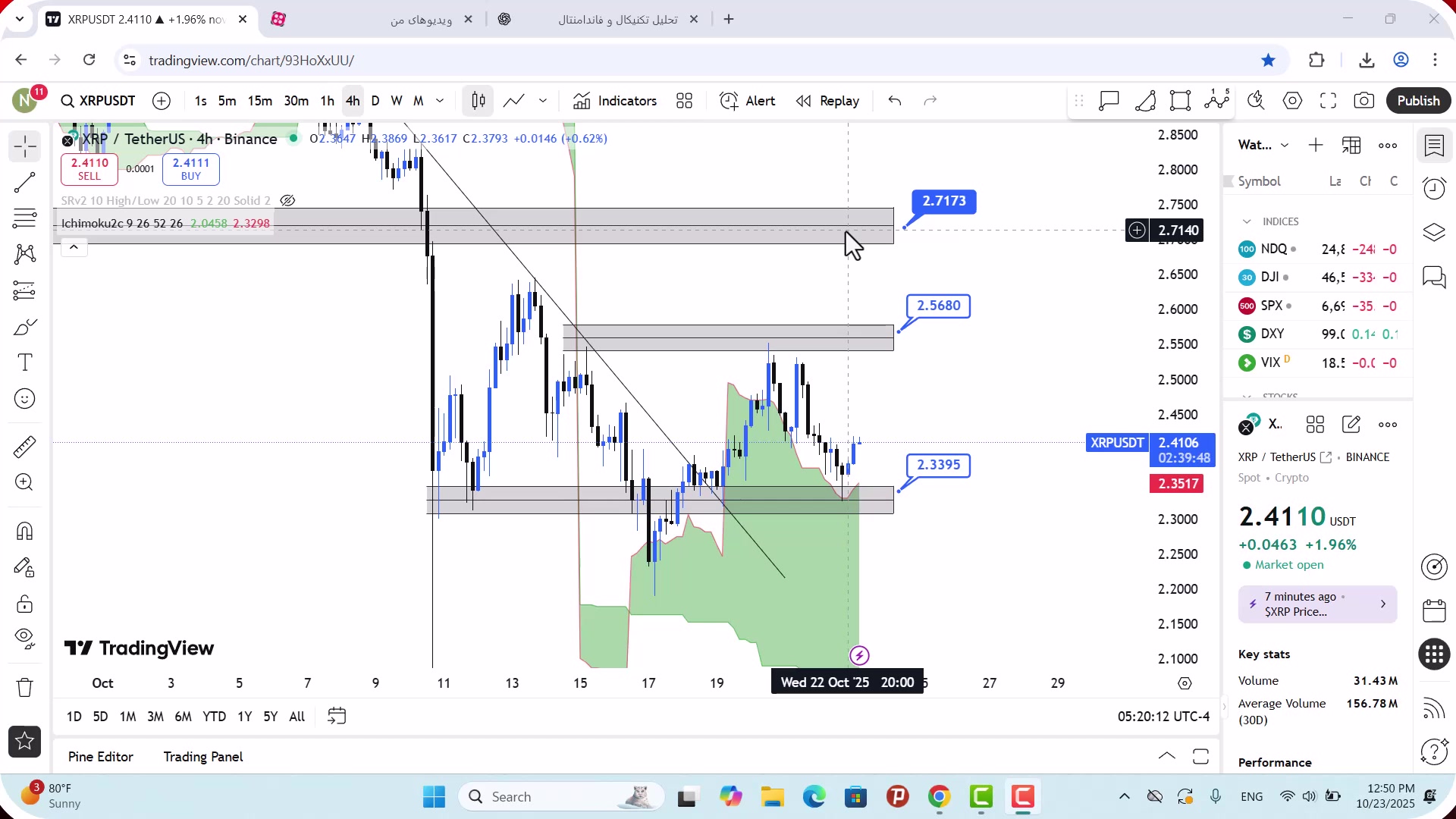
Task: Activate the zoom in tool
Action: click(x=25, y=482)
